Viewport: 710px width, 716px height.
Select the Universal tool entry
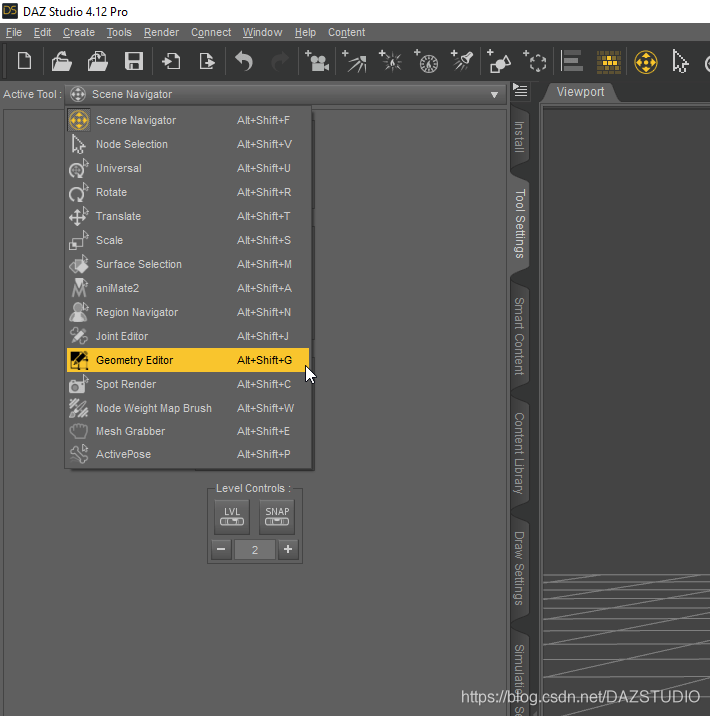pos(188,168)
